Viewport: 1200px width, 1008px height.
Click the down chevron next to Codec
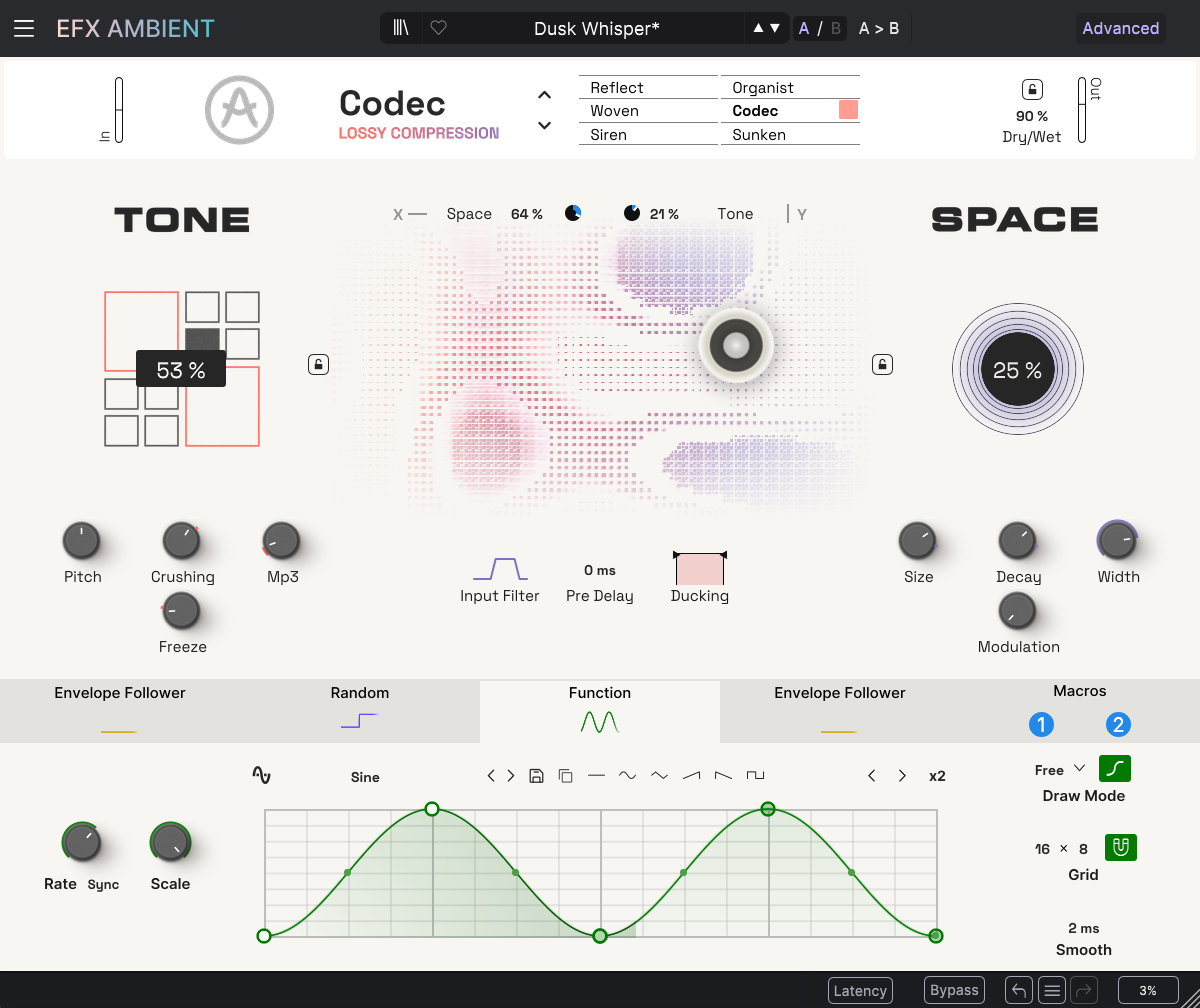tap(544, 125)
